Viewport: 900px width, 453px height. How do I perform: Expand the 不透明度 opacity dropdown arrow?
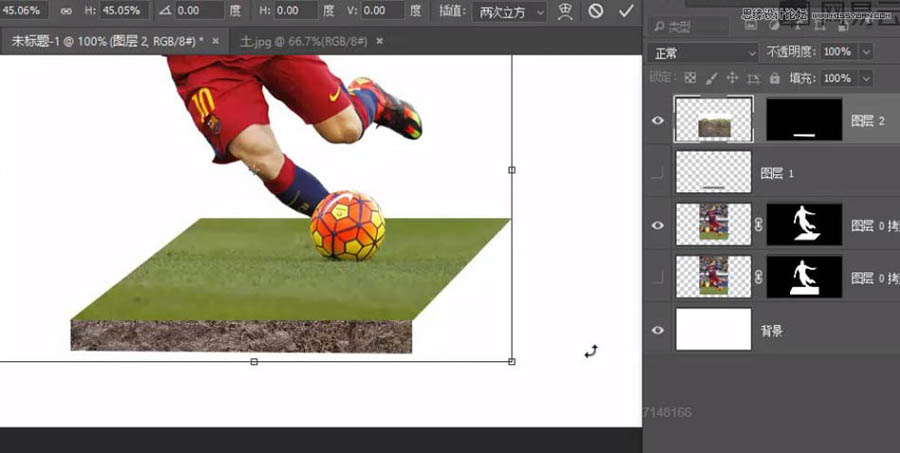click(865, 52)
